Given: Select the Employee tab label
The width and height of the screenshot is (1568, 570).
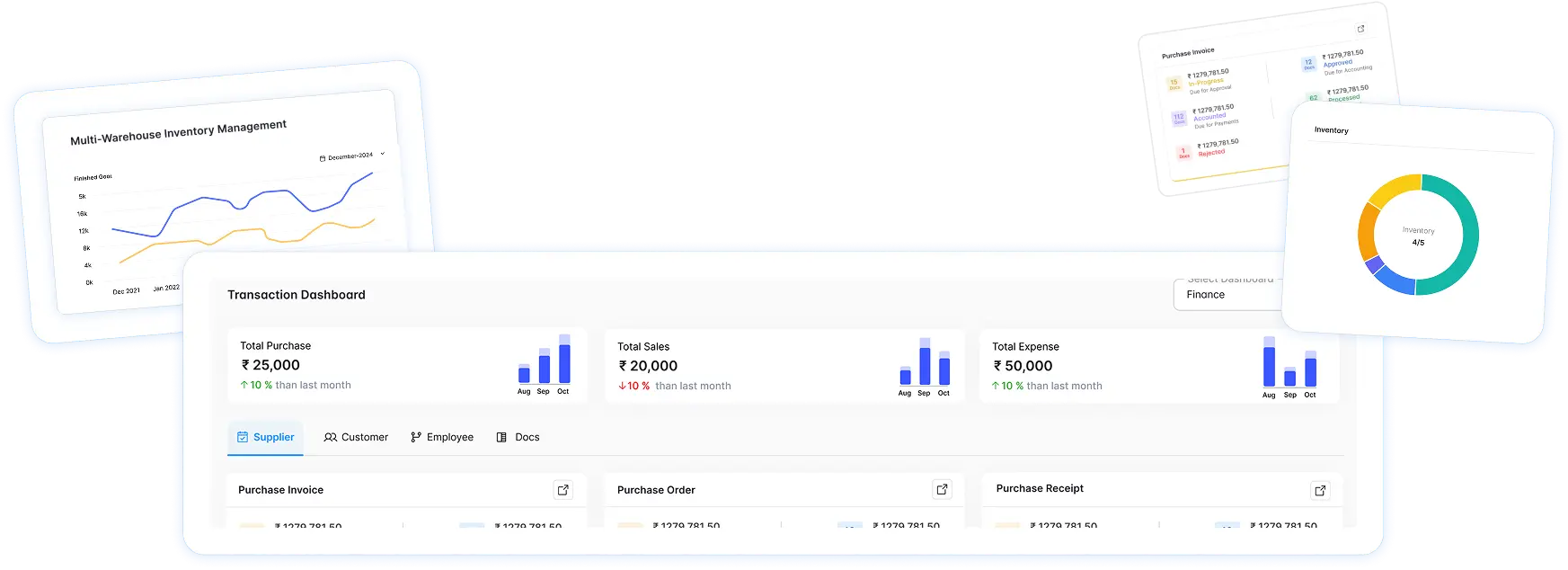Looking at the screenshot, I should pos(449,438).
